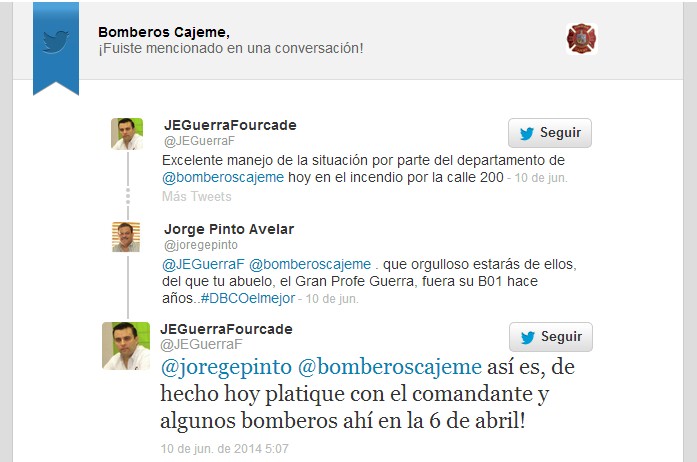Click the Twitter bird in the first Seguir button
697x462 pixels.
(527, 133)
